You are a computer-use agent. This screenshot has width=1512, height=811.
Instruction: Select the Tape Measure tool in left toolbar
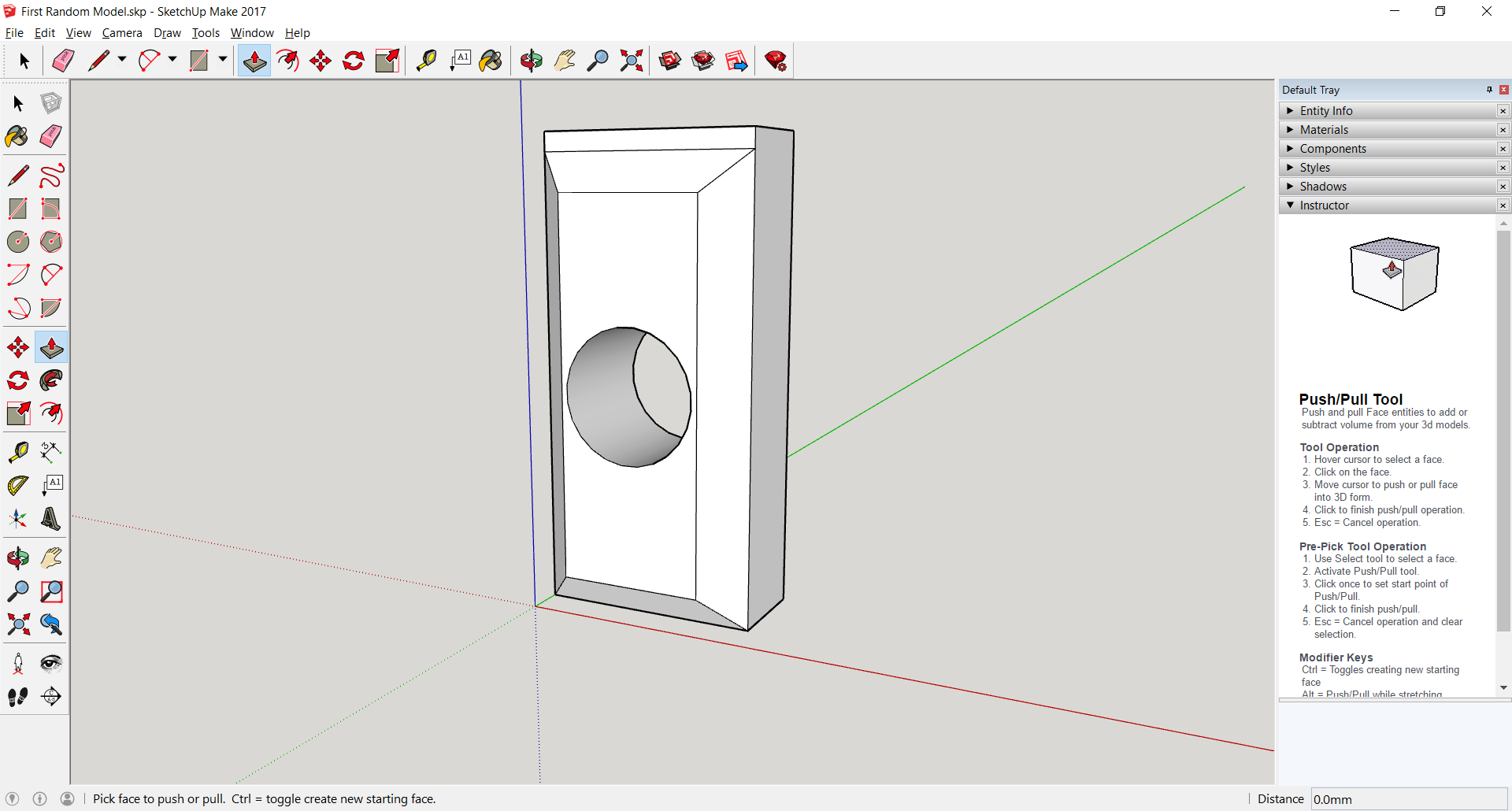click(17, 452)
